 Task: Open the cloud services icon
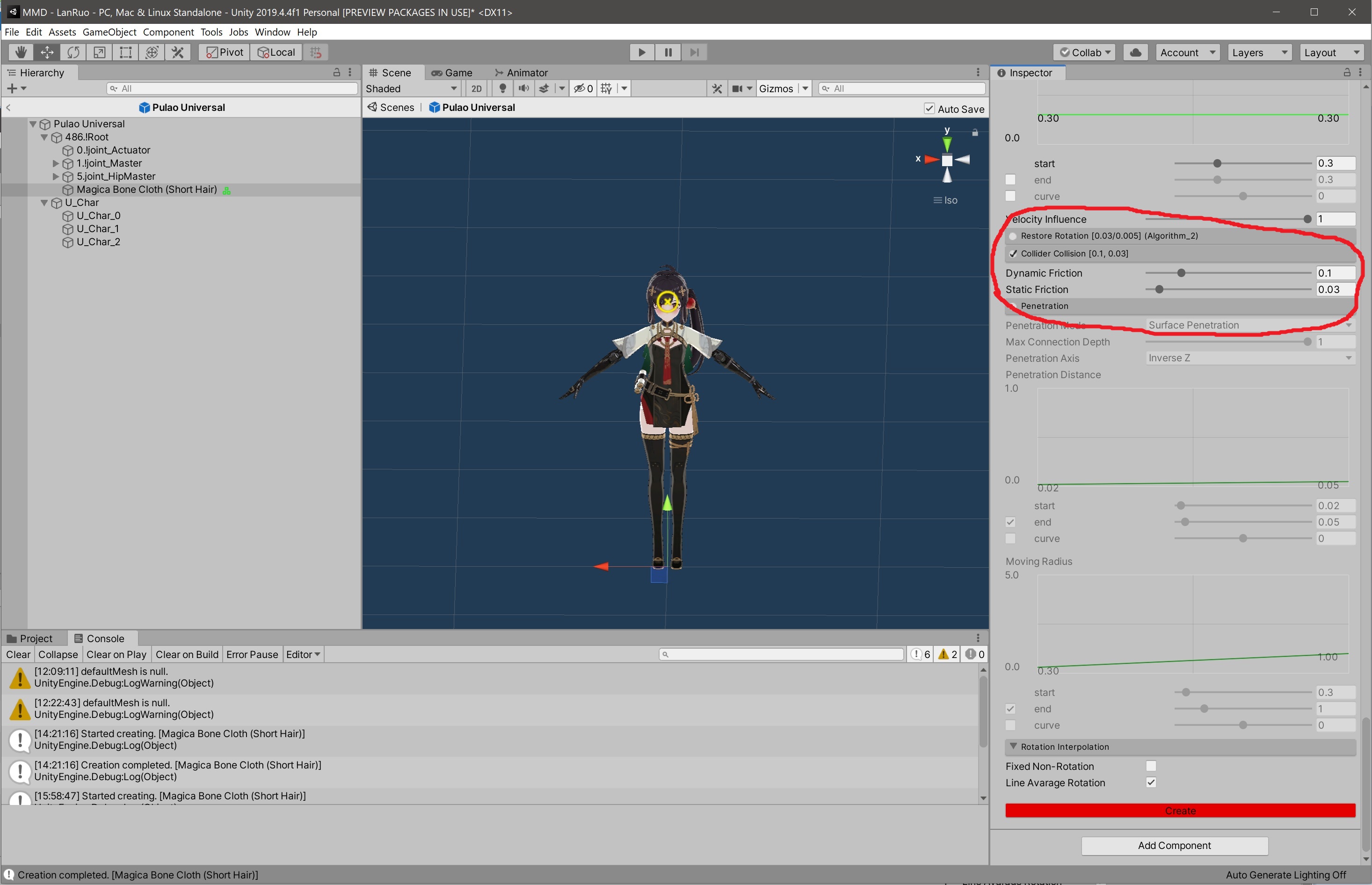[1135, 52]
